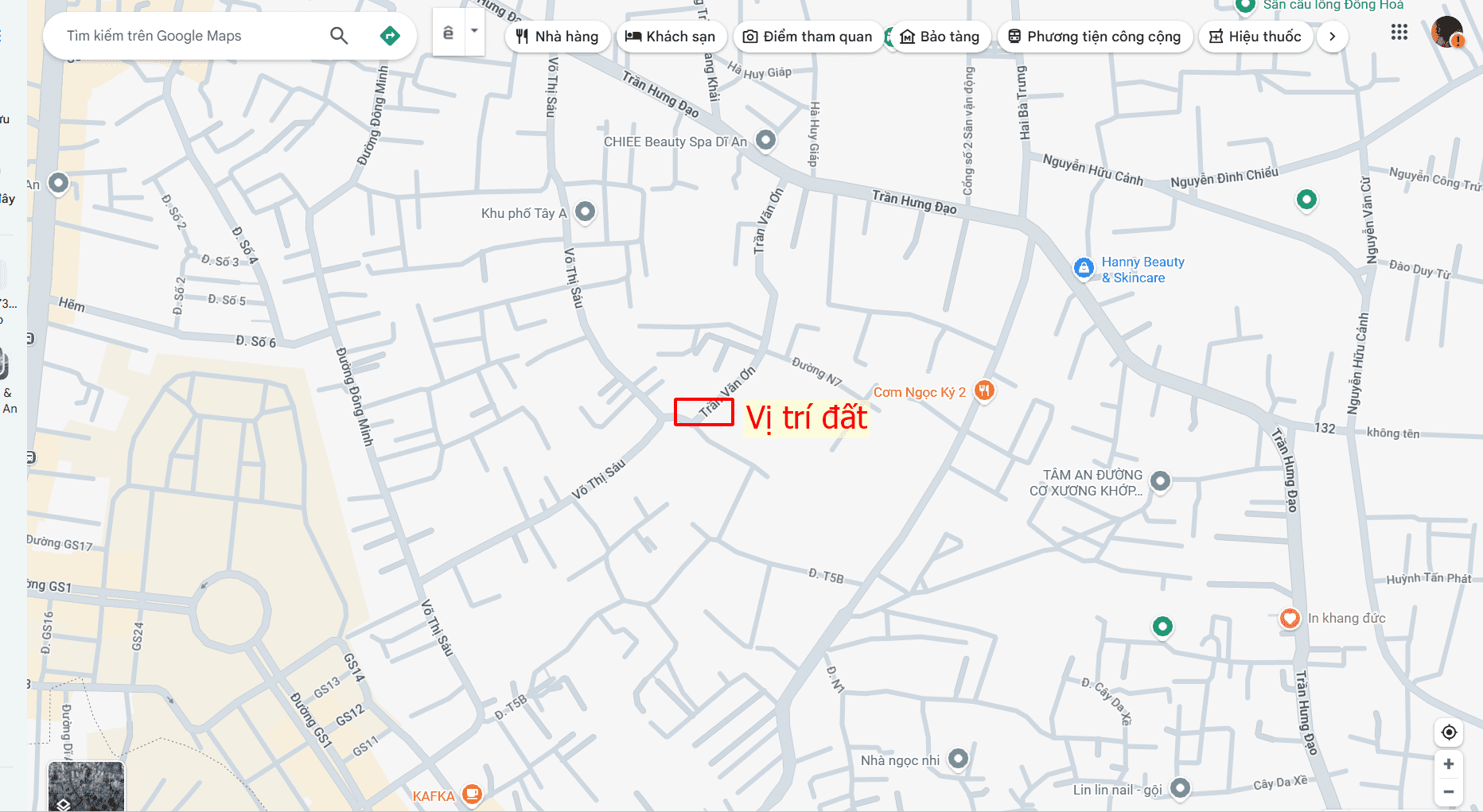Open directions with the blue arrow icon
This screenshot has width=1483, height=812.
click(390, 36)
